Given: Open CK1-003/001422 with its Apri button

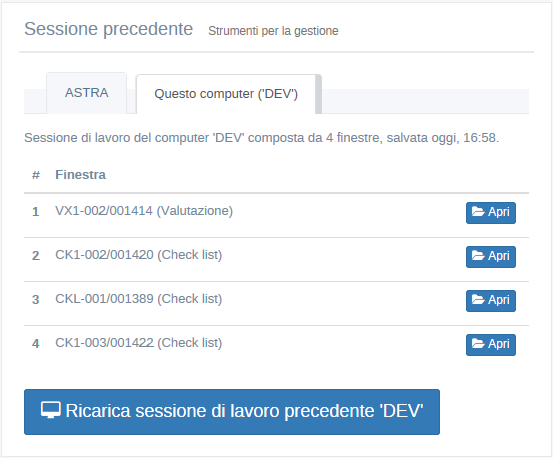Looking at the screenshot, I should coord(491,345).
